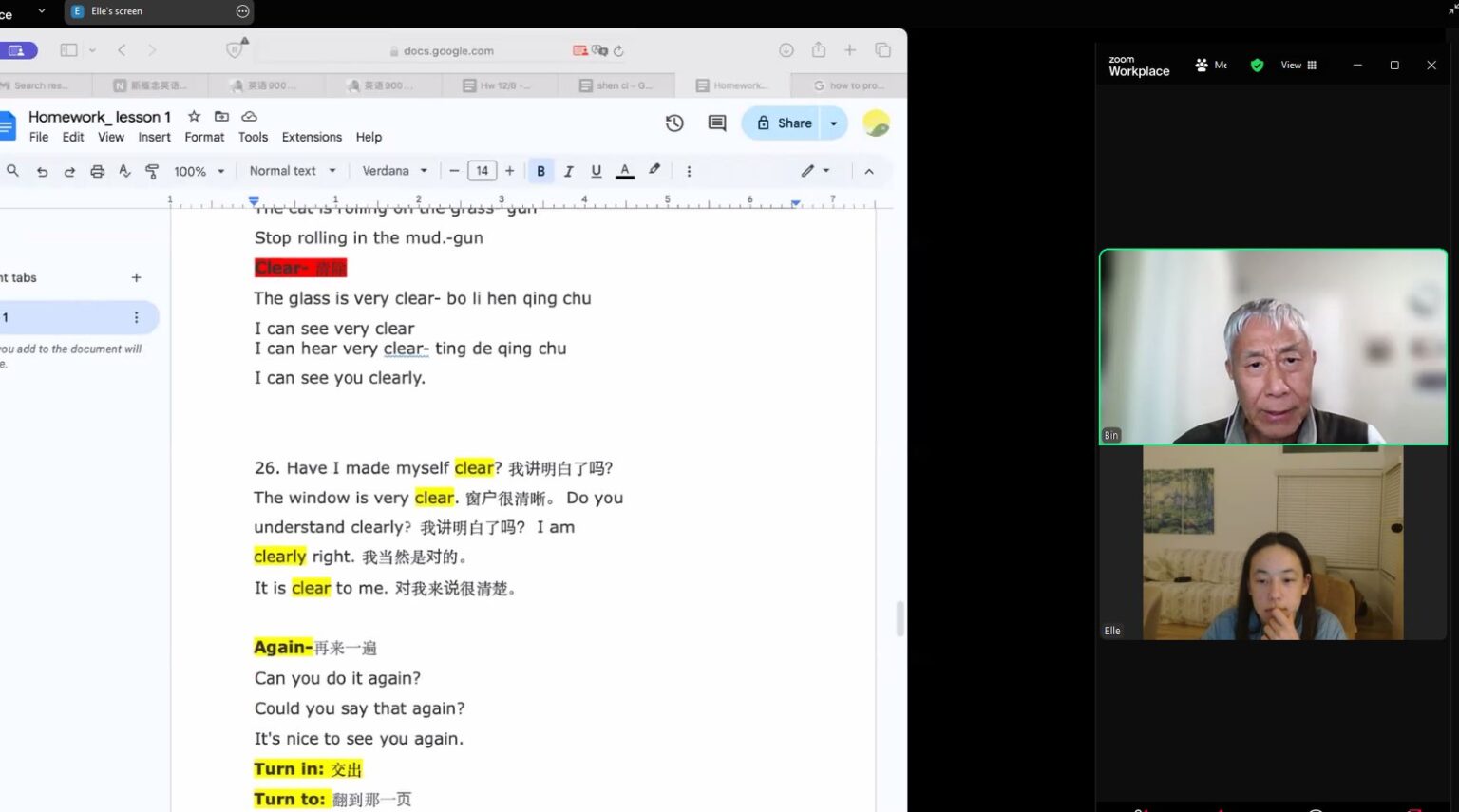Click the left indent marker on the ruler
The image size is (1459, 812).
click(x=254, y=201)
